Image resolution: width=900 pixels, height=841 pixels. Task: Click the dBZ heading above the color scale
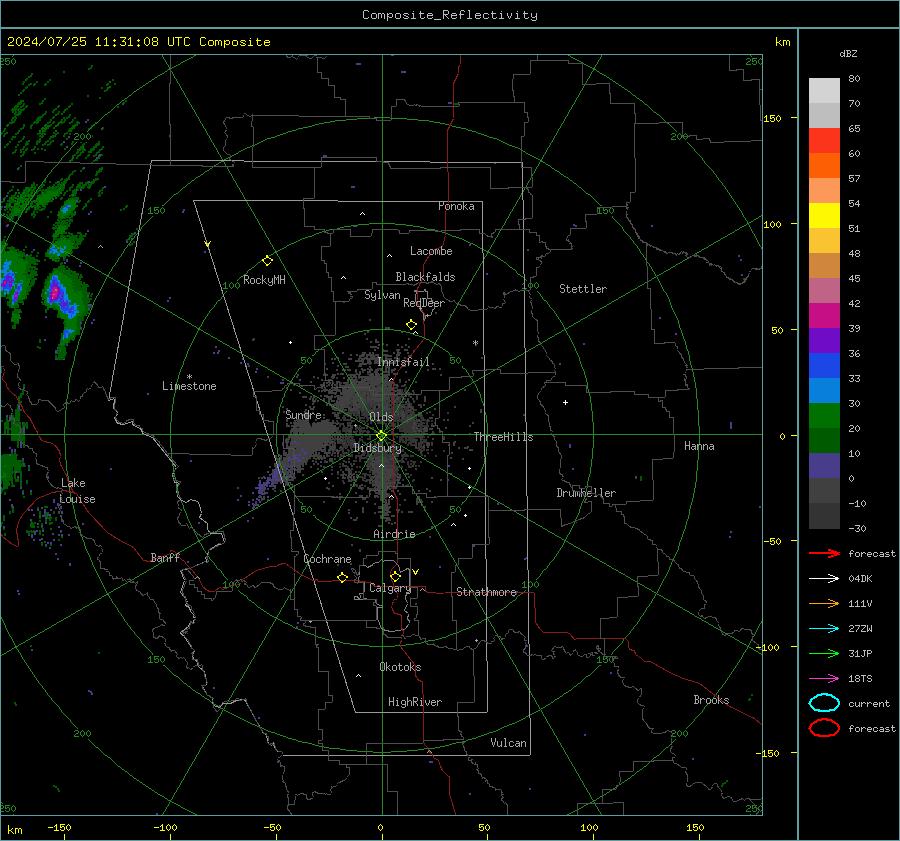[848, 53]
